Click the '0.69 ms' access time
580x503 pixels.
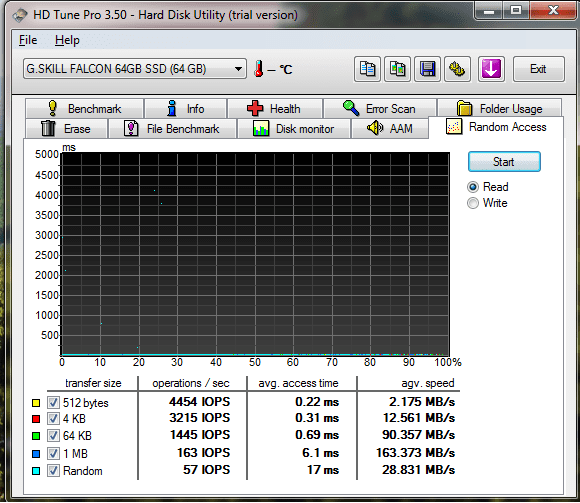point(317,435)
